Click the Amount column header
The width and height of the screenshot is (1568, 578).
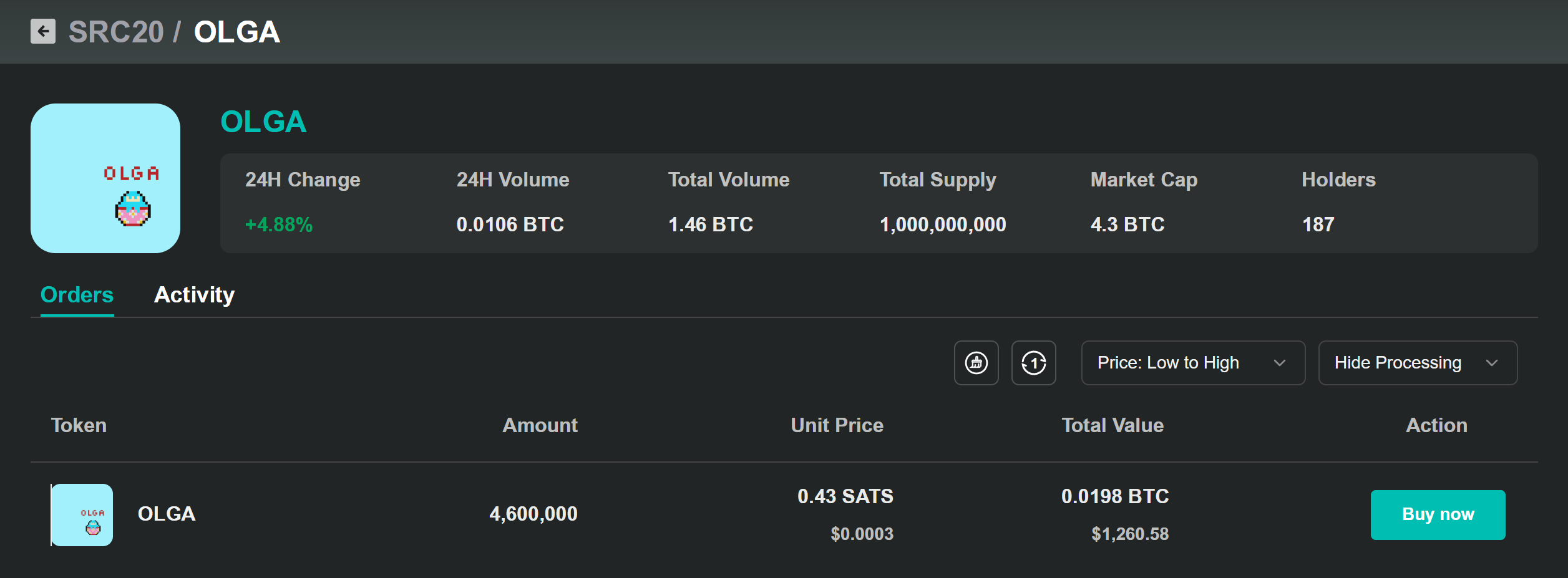(x=540, y=425)
